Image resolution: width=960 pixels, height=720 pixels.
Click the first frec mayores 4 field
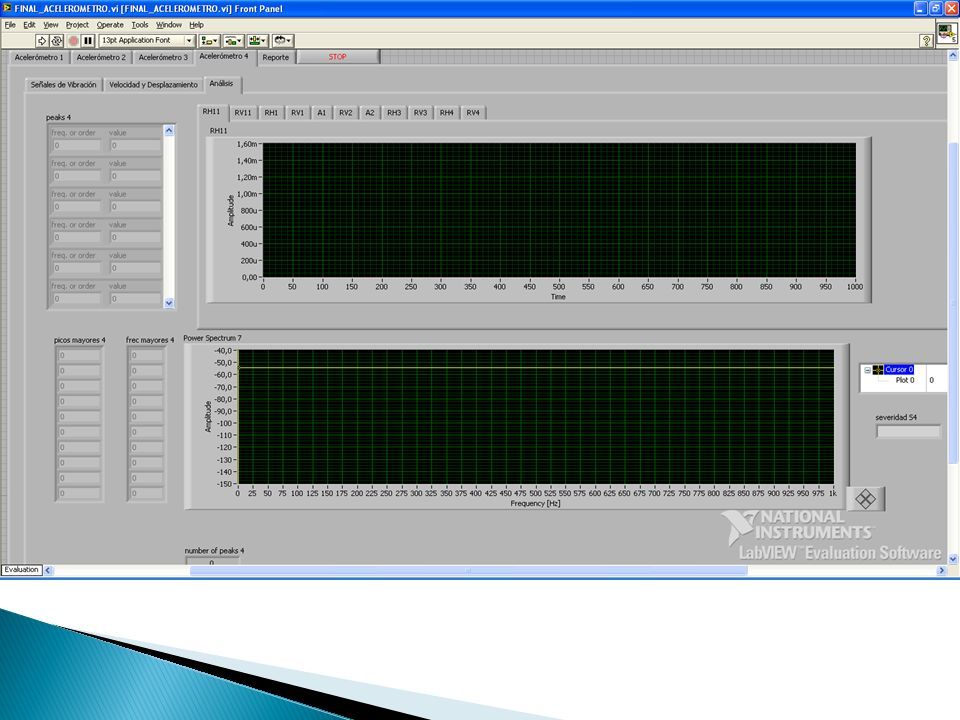(147, 355)
